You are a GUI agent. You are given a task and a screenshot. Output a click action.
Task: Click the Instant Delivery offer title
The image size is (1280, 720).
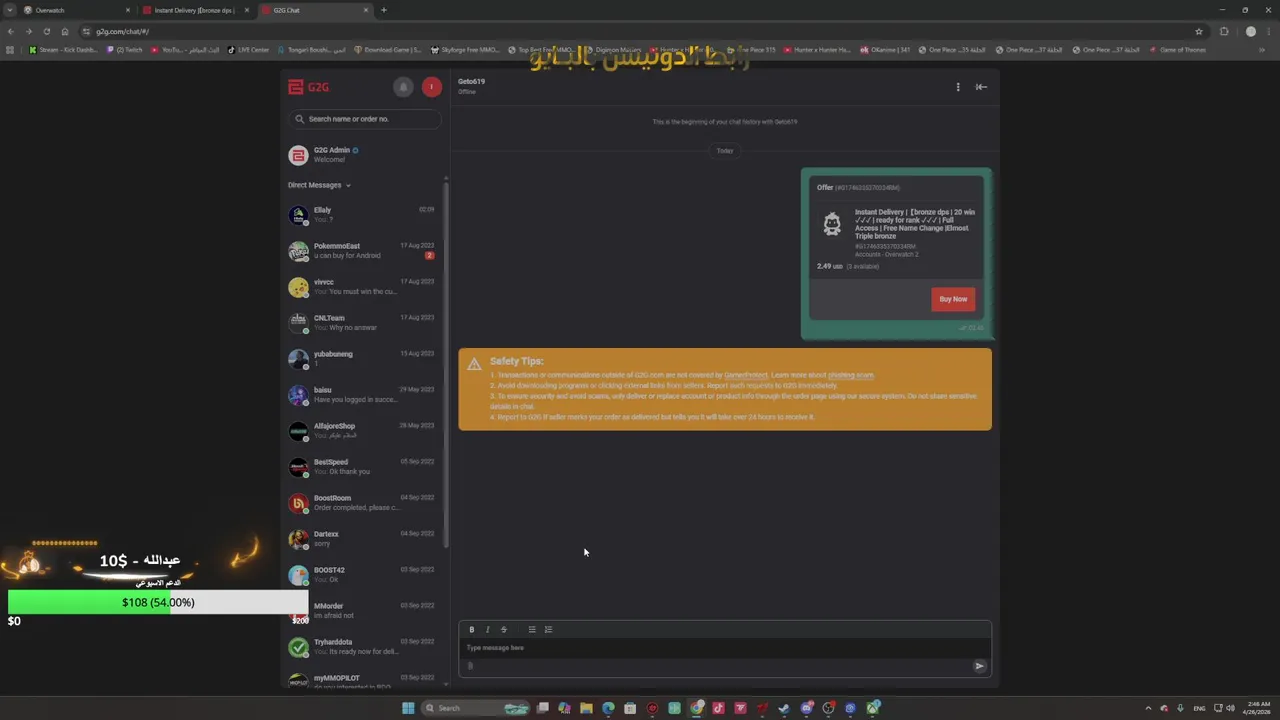914,224
